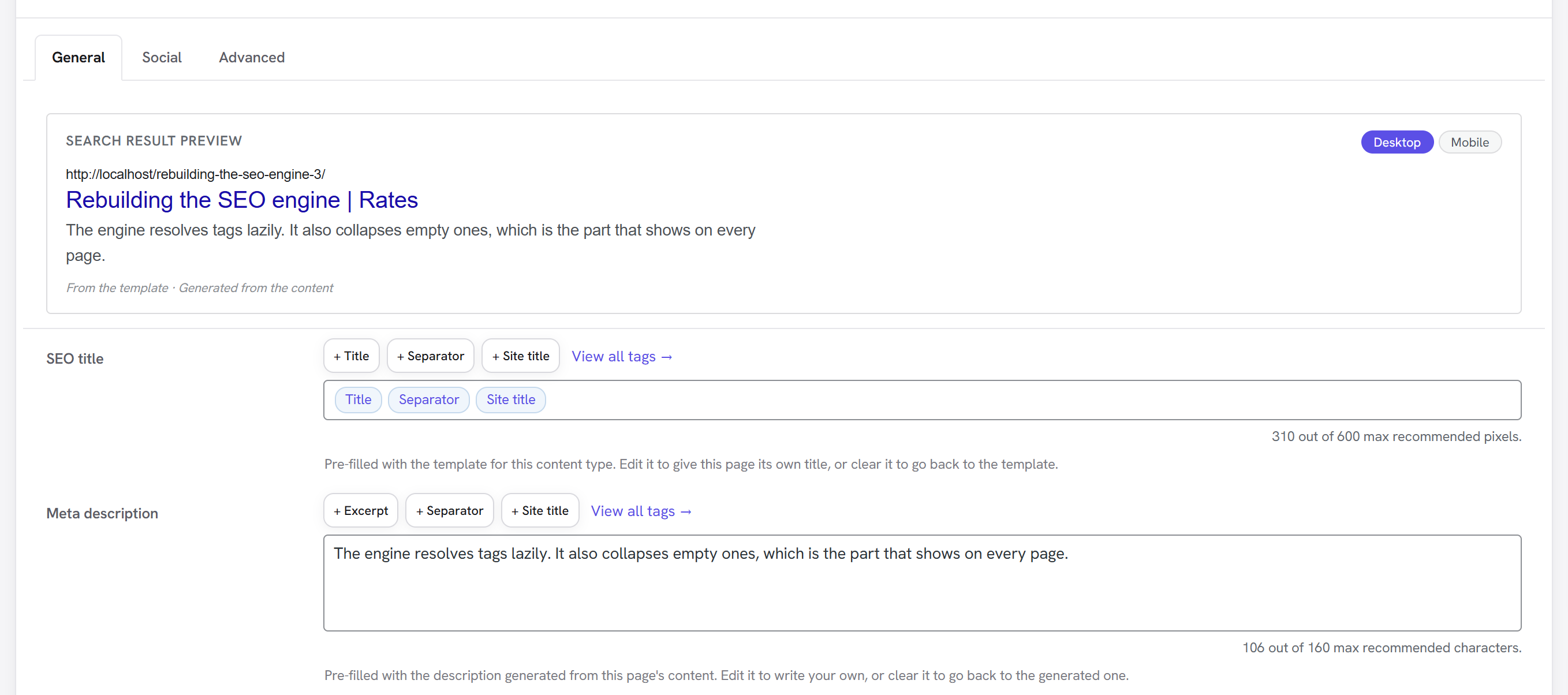Click 'From the template · Generated from the content' note
This screenshot has width=1568, height=695.
click(x=200, y=288)
